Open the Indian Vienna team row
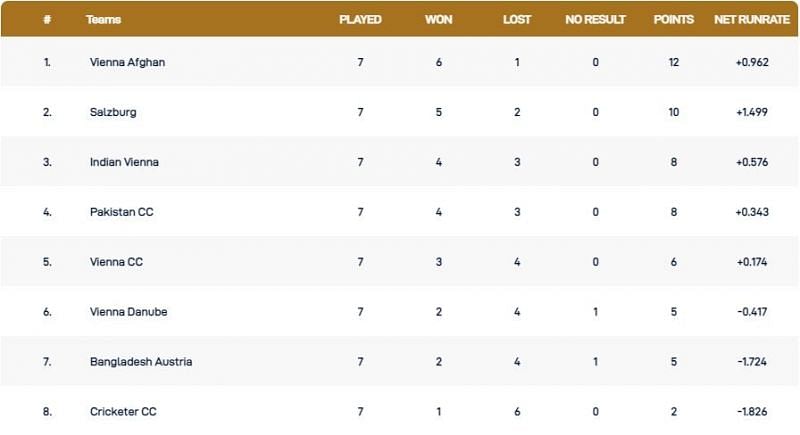This screenshot has width=800, height=435. click(123, 162)
